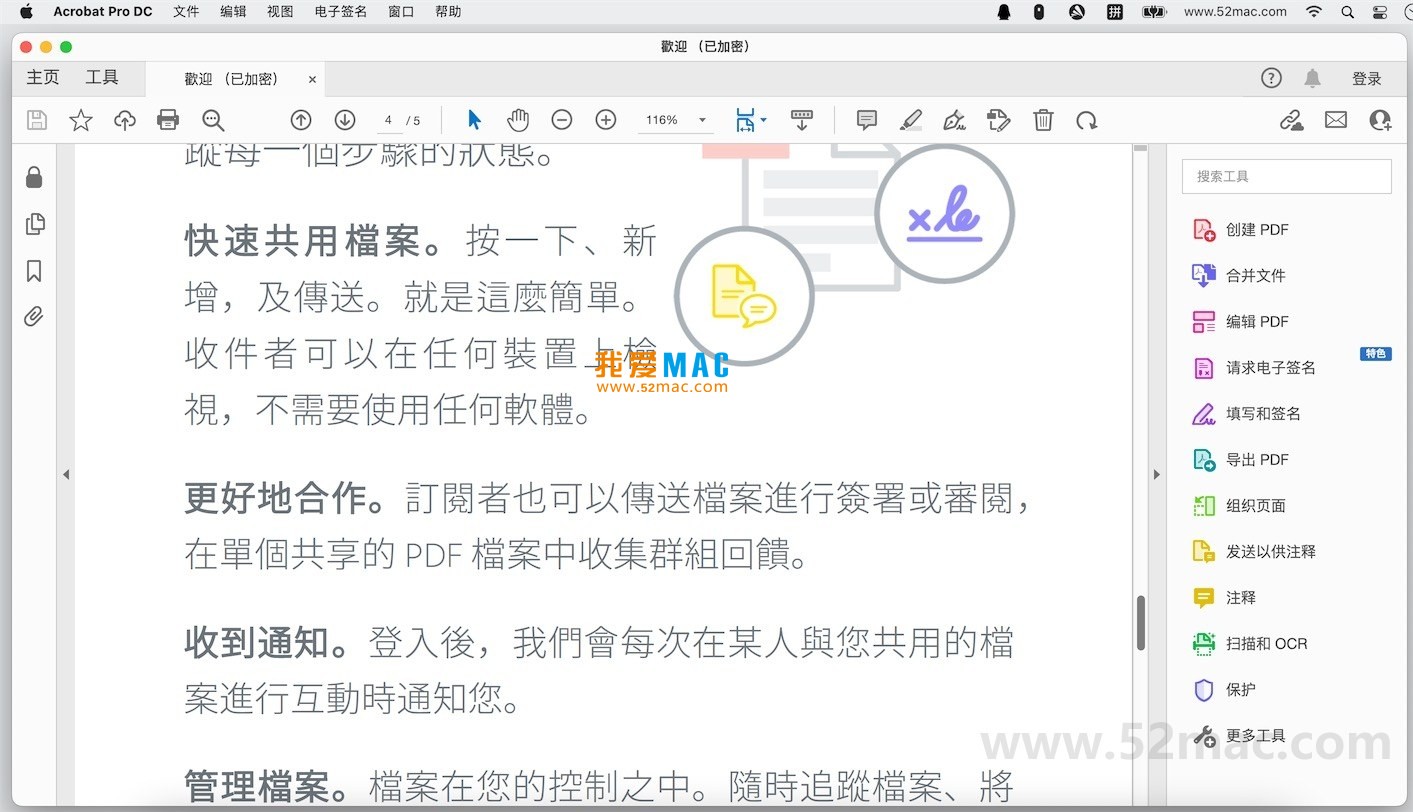The image size is (1413, 812).
Task: Click the document vertical scrollbar thumb
Action: coord(1140,623)
